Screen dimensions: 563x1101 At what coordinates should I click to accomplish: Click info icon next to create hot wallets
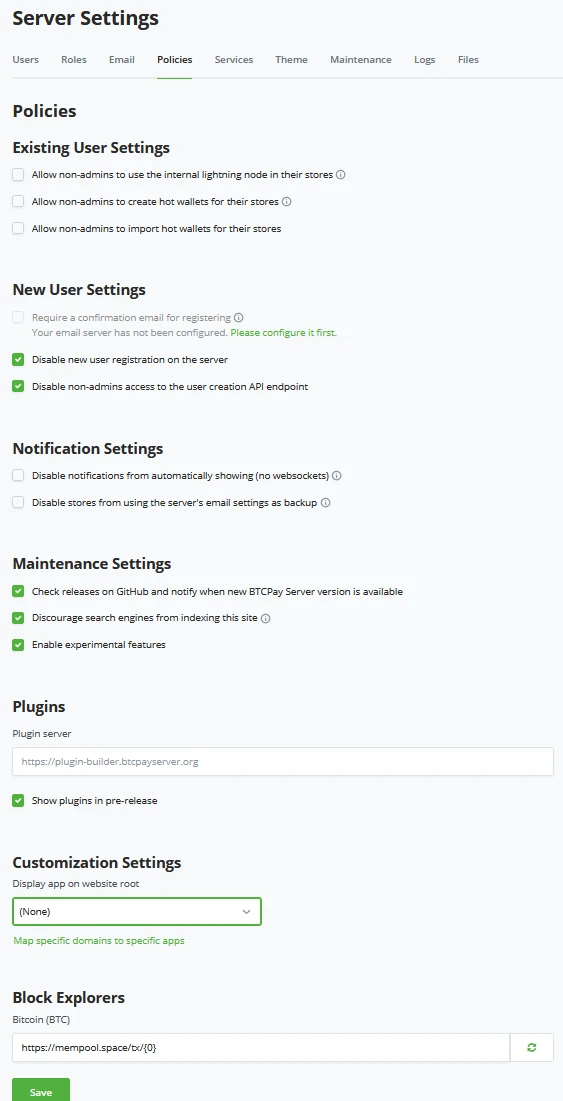click(286, 202)
